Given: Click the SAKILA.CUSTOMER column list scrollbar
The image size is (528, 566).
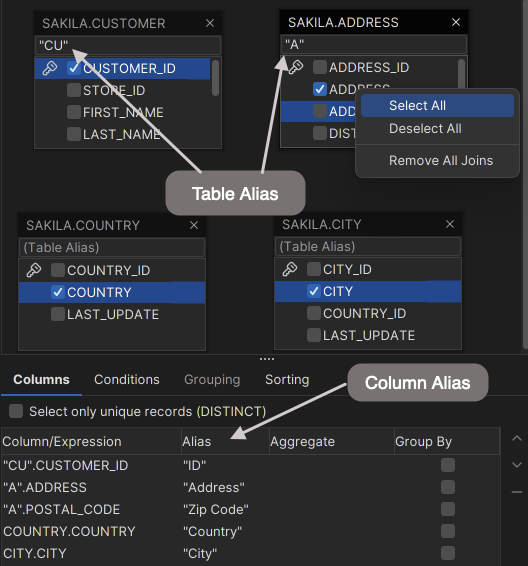Looking at the screenshot, I should (x=215, y=78).
